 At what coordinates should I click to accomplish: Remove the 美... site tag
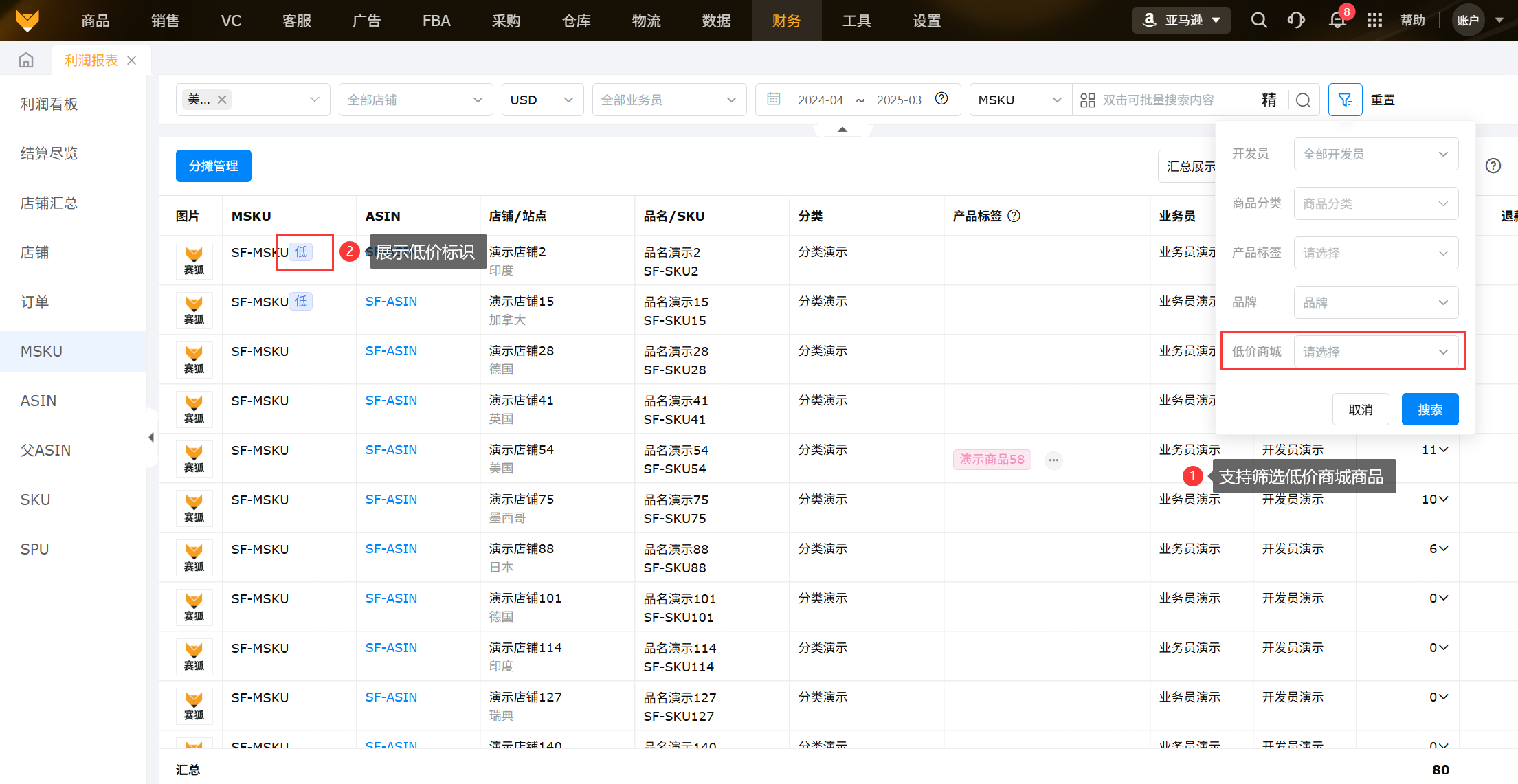tap(222, 100)
